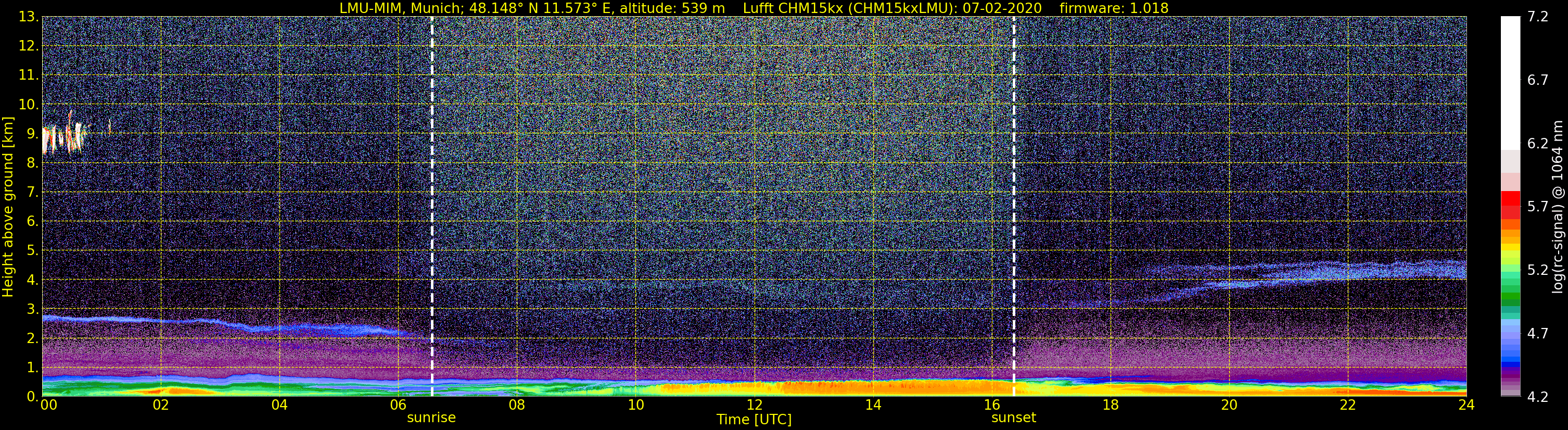Select the "04" time axis tick label
Screen dimensions: 1568x430
point(279,405)
